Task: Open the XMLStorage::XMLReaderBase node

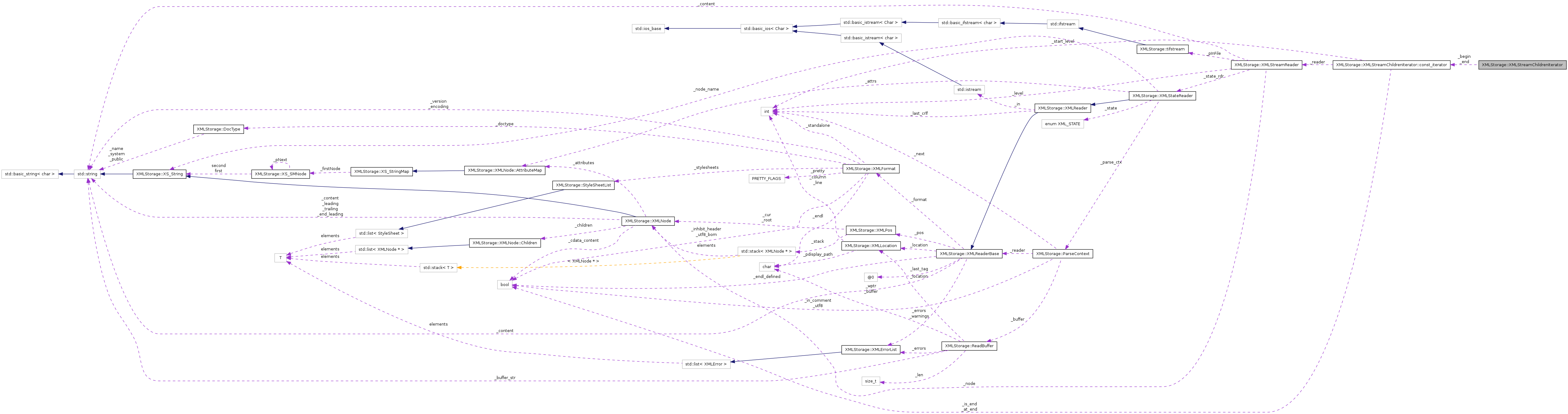Action: point(970,254)
